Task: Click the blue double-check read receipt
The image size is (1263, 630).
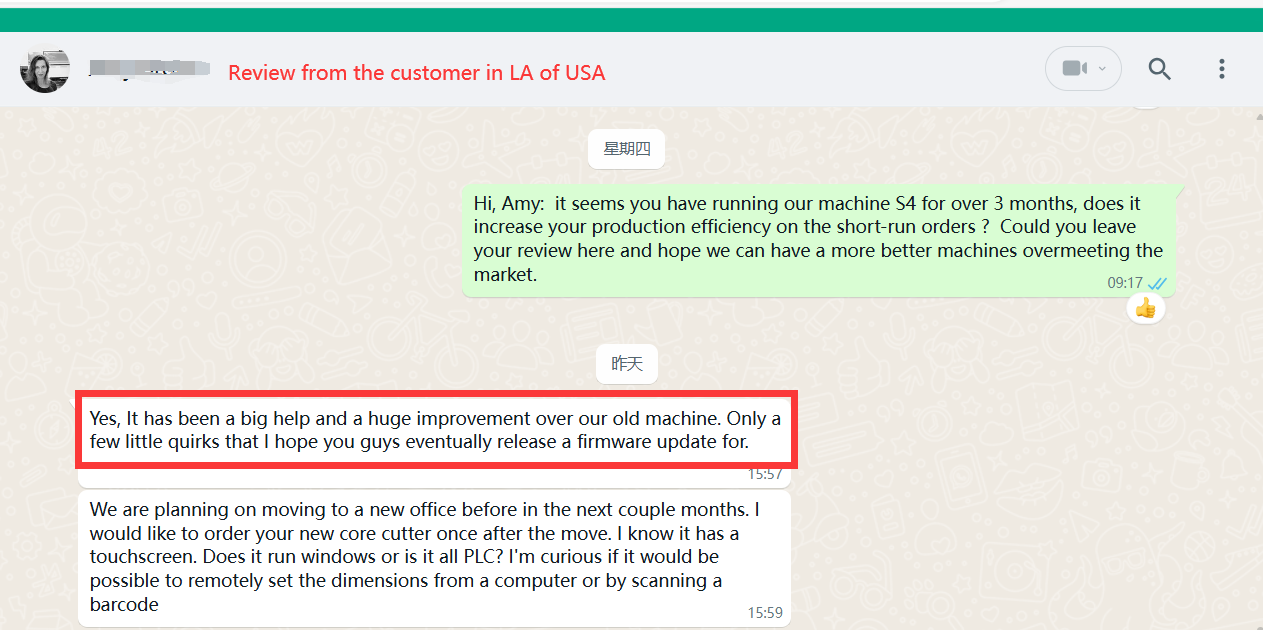Action: click(x=1157, y=284)
